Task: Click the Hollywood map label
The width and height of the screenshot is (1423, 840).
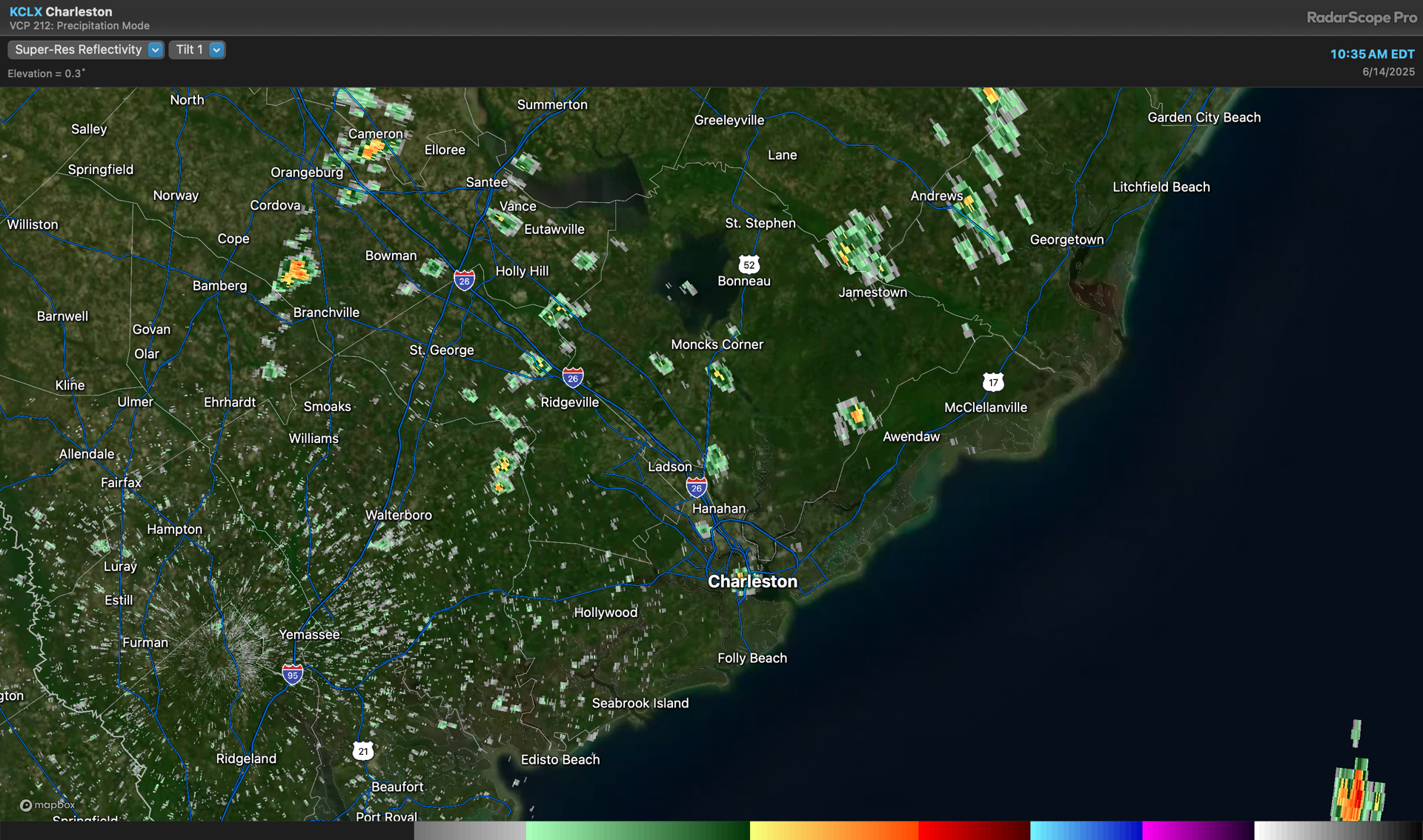Action: pos(606,613)
